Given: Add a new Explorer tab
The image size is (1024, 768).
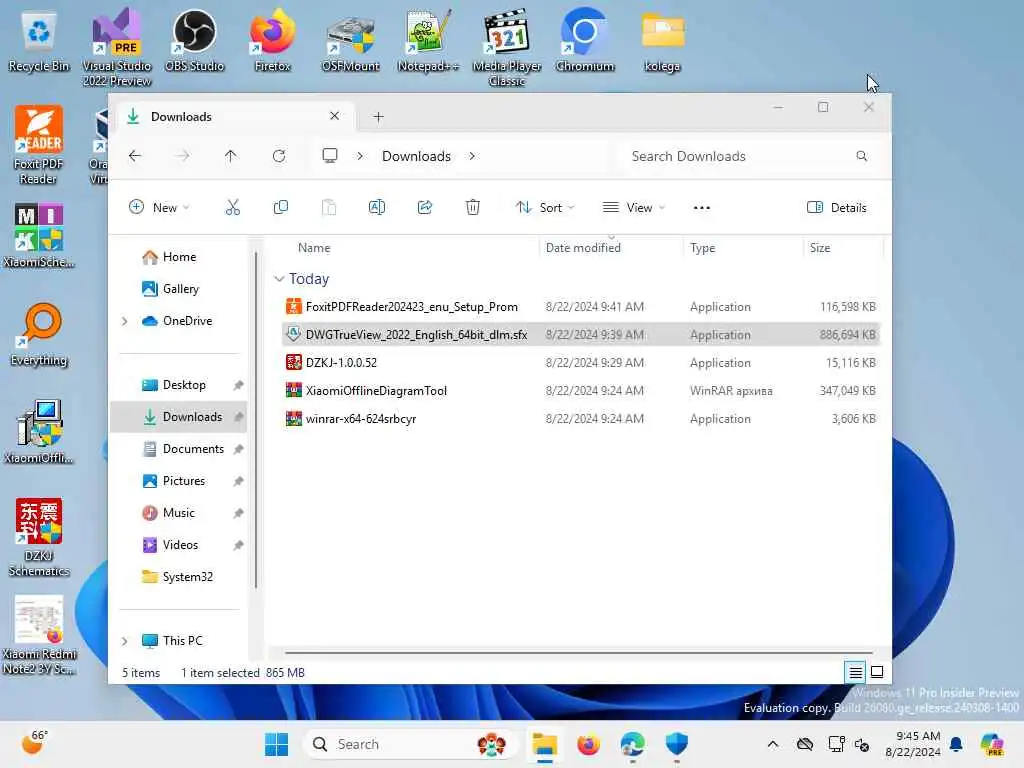Looking at the screenshot, I should pyautogui.click(x=378, y=117).
